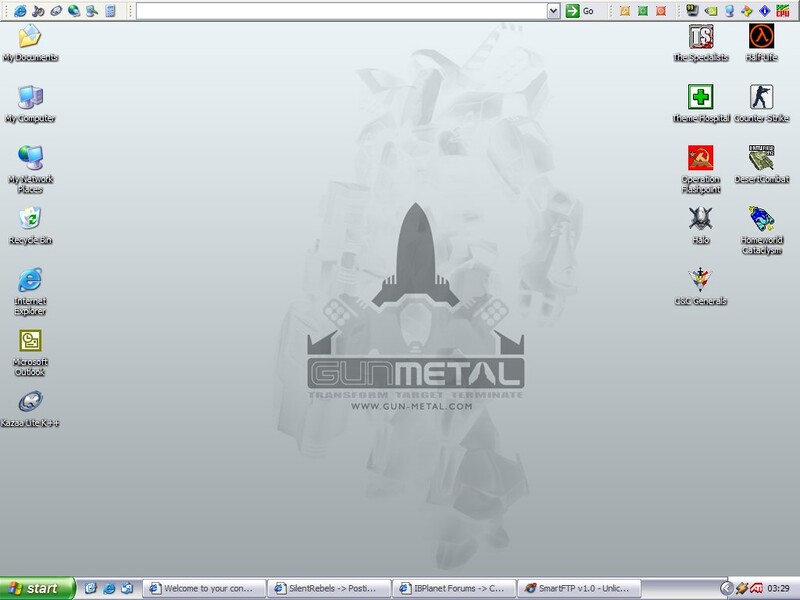Click the Go button beside address bar

[x=580, y=11]
